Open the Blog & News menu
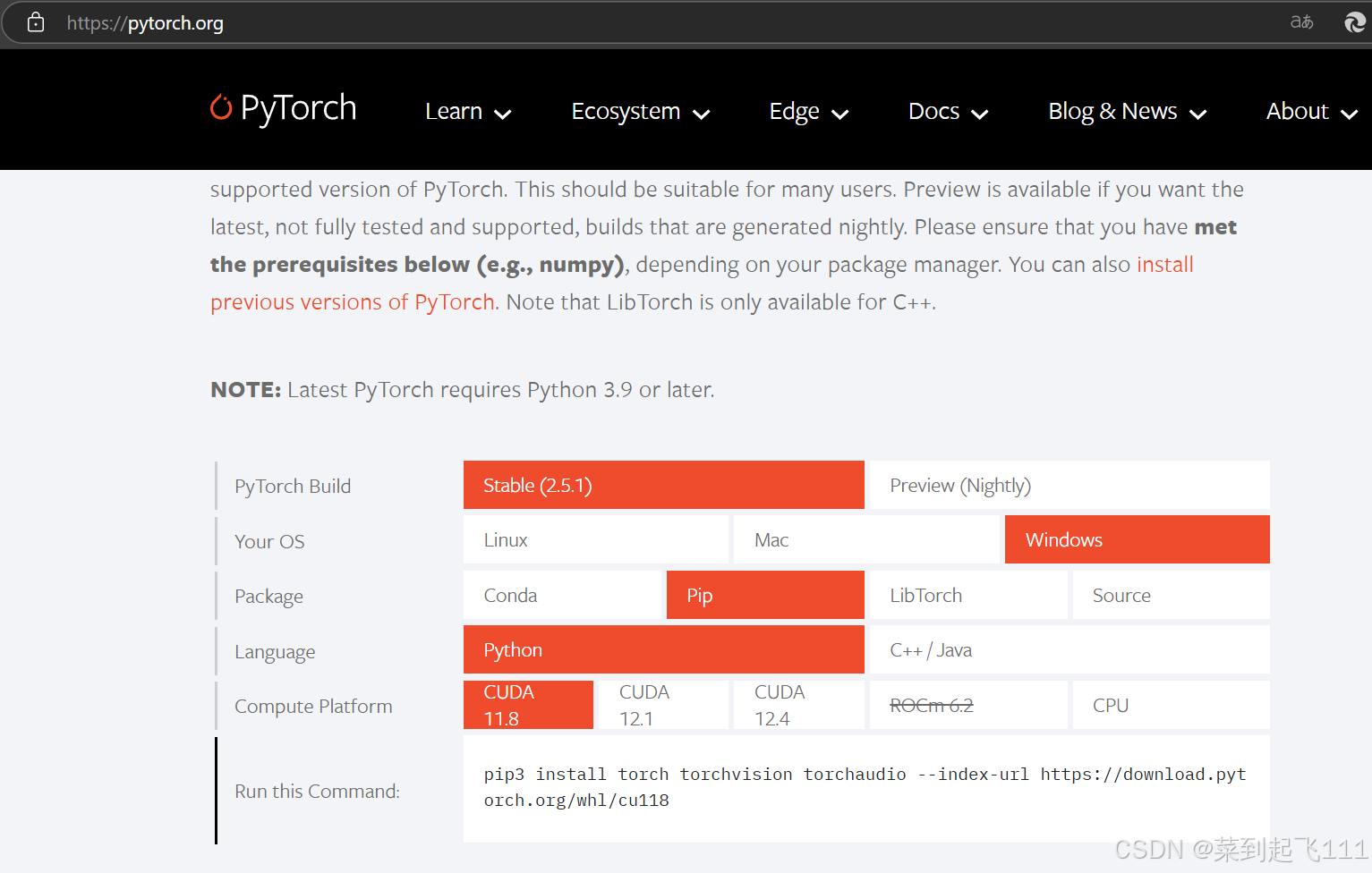1372x873 pixels. [x=1112, y=111]
